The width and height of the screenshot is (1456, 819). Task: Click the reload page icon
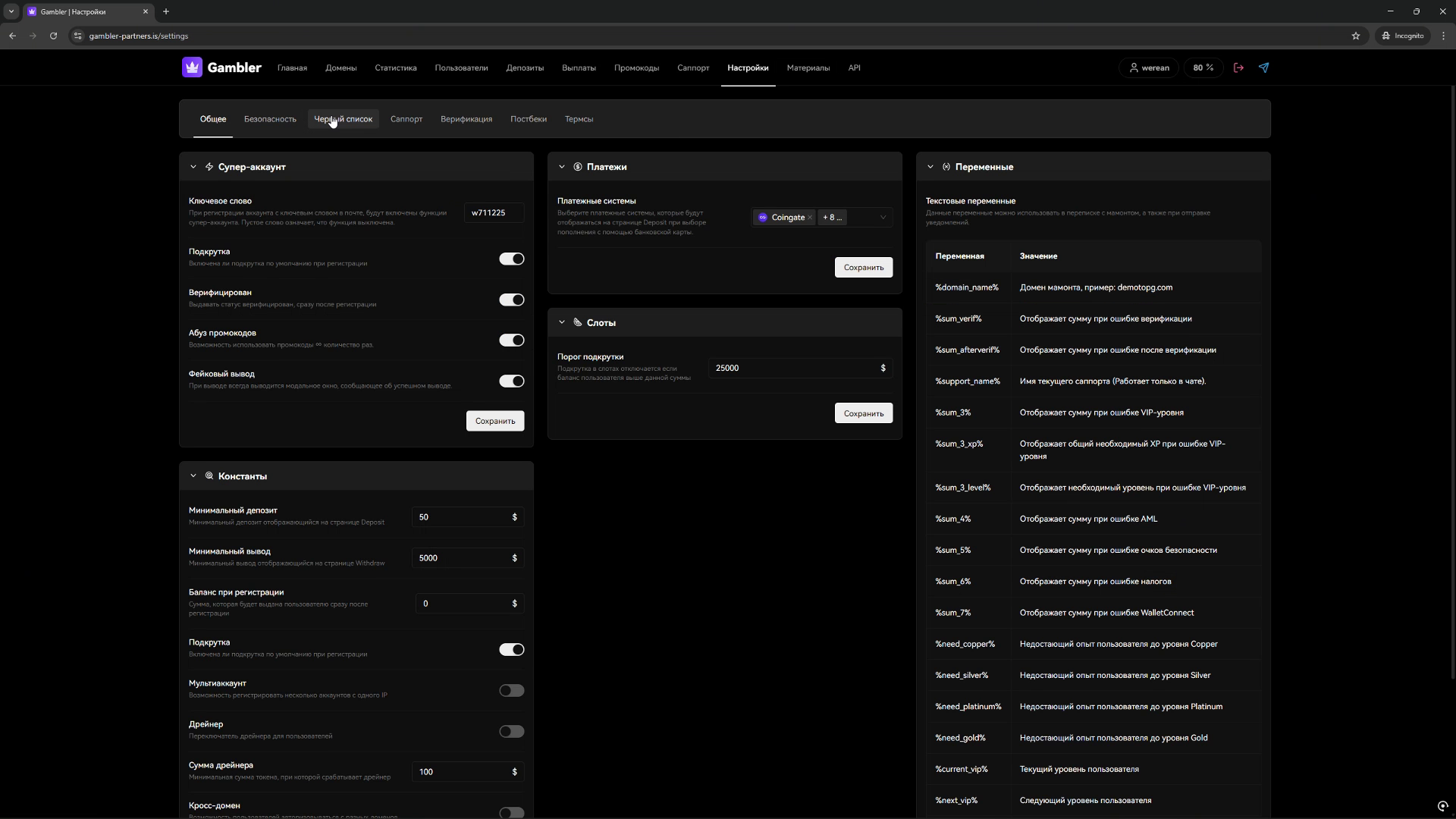(x=53, y=36)
